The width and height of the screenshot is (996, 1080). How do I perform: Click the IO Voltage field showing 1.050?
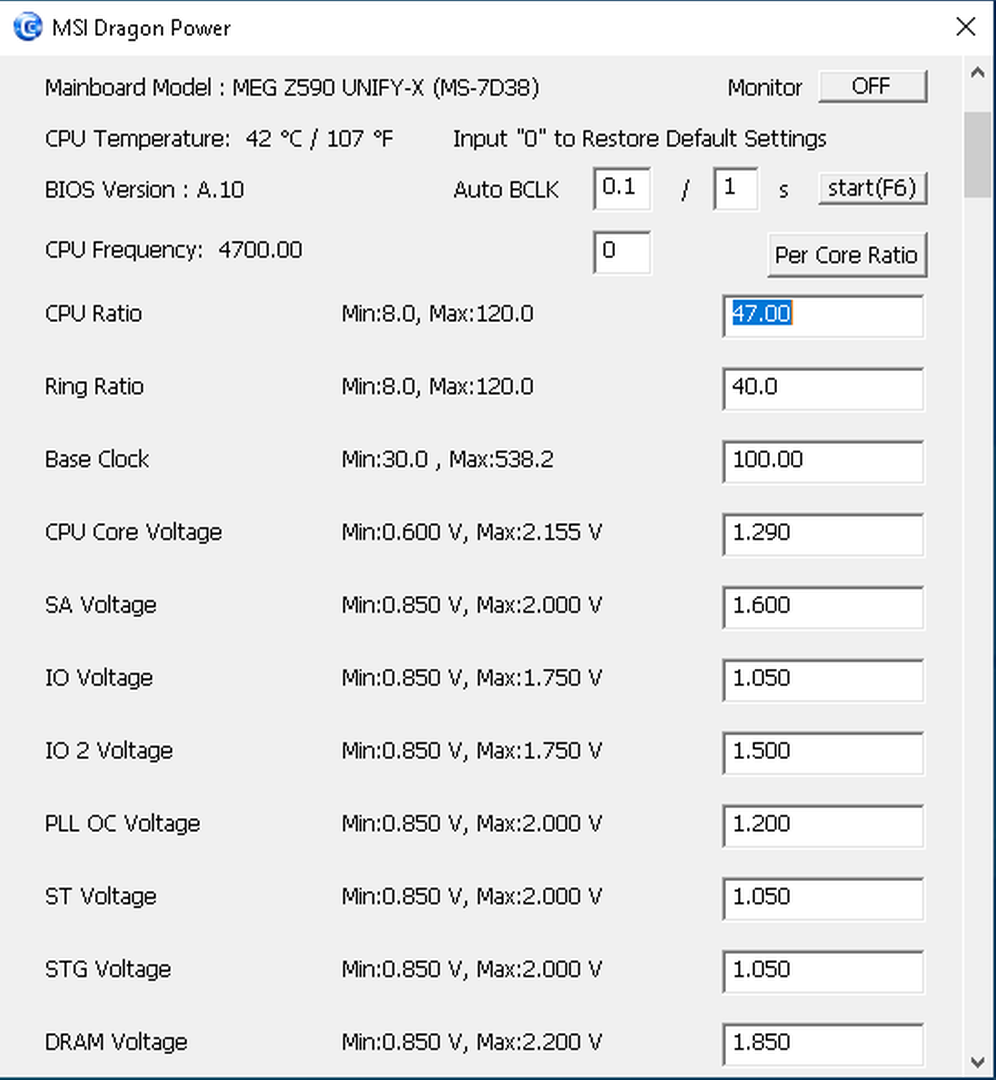pos(822,681)
